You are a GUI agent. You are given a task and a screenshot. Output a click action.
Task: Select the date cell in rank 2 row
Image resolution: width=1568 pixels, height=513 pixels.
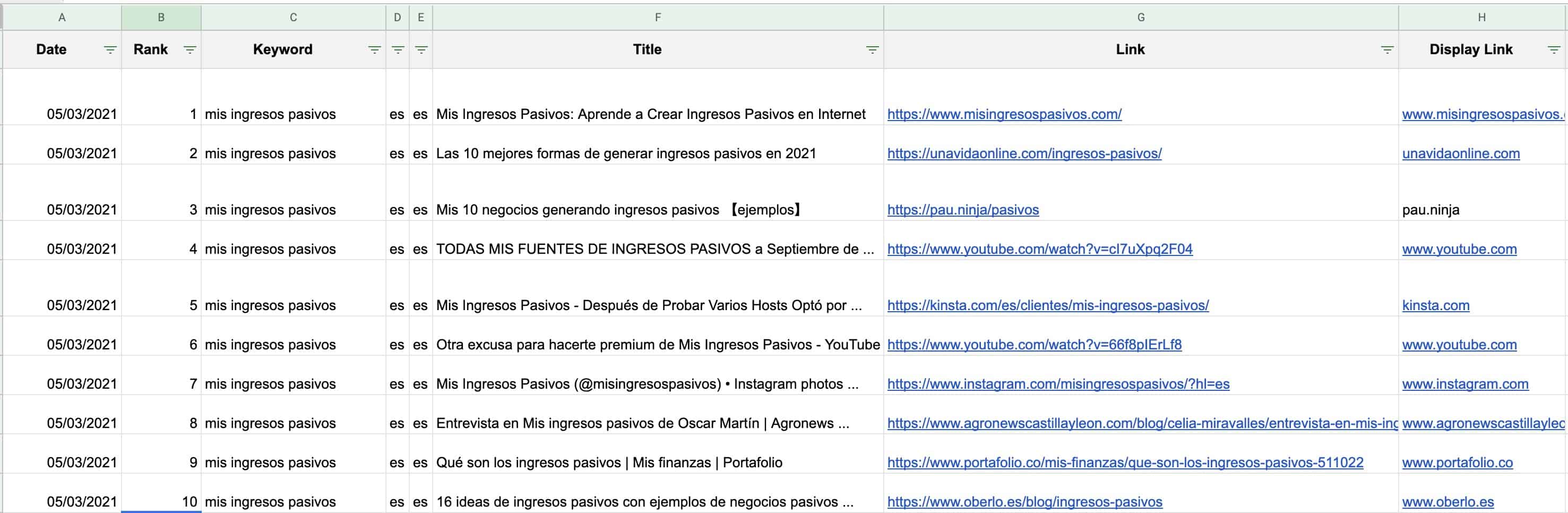(62, 145)
